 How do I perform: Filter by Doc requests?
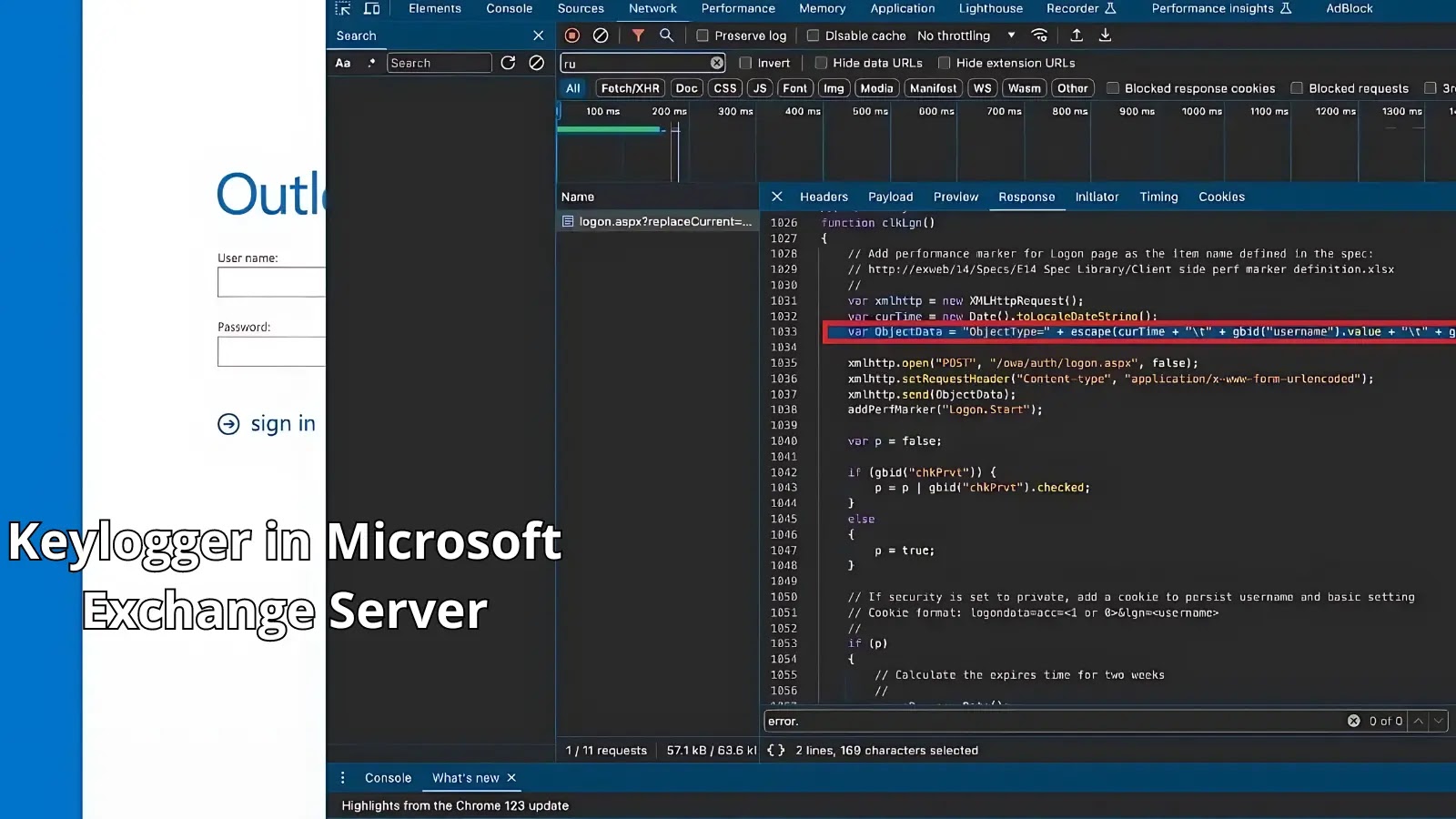pyautogui.click(x=687, y=88)
